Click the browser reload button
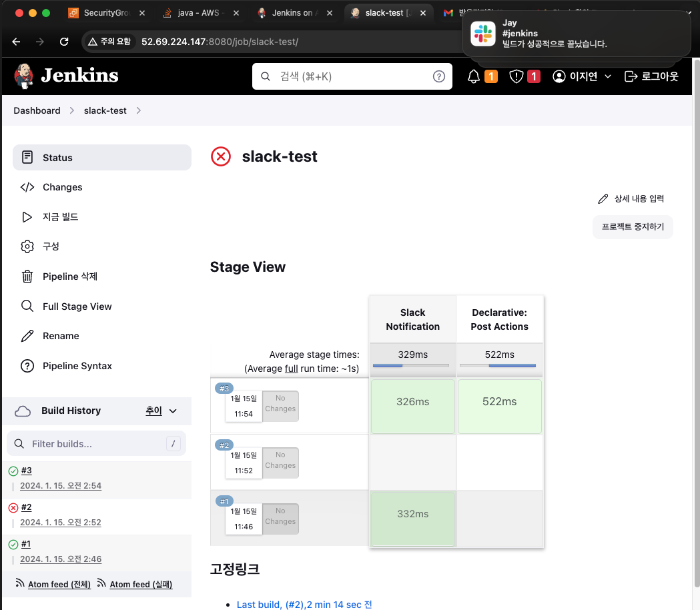This screenshot has width=700, height=610. click(x=64, y=42)
